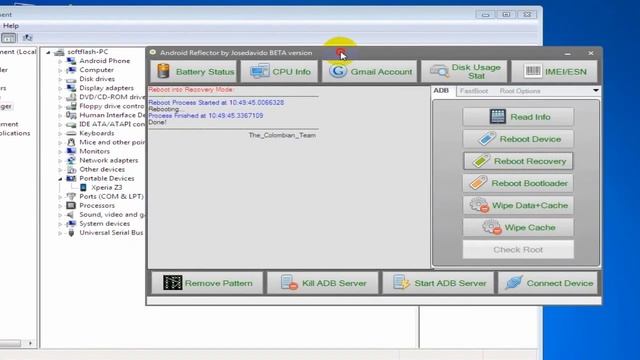Click Remove Pattern
Viewport: 640px width, 360px height.
point(207,283)
